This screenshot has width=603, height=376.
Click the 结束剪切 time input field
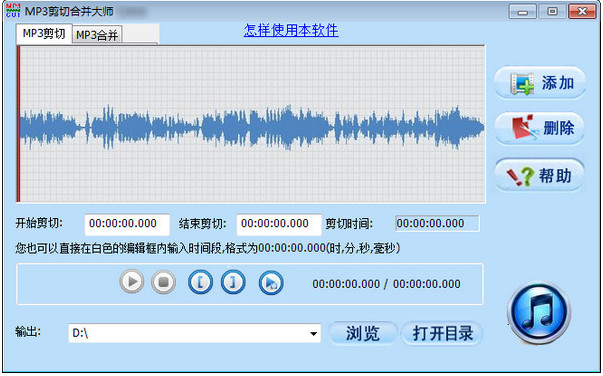pyautogui.click(x=279, y=224)
